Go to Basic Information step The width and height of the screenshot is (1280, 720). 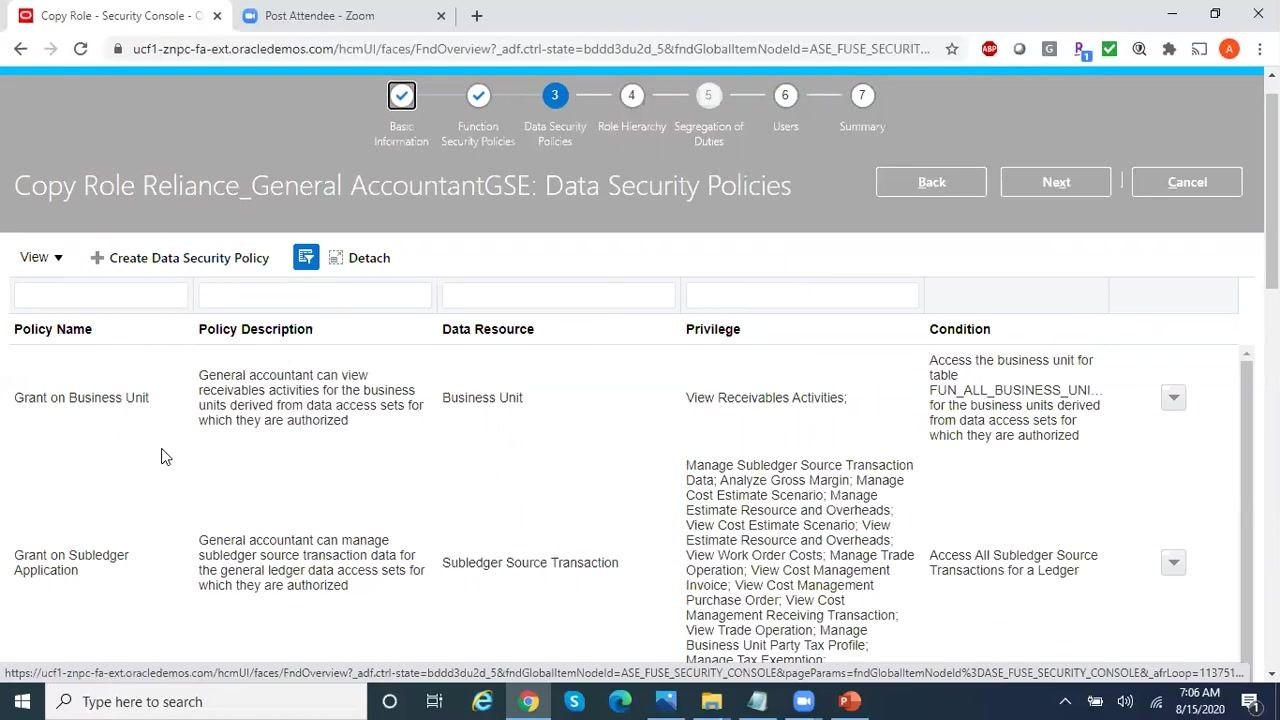tap(401, 95)
